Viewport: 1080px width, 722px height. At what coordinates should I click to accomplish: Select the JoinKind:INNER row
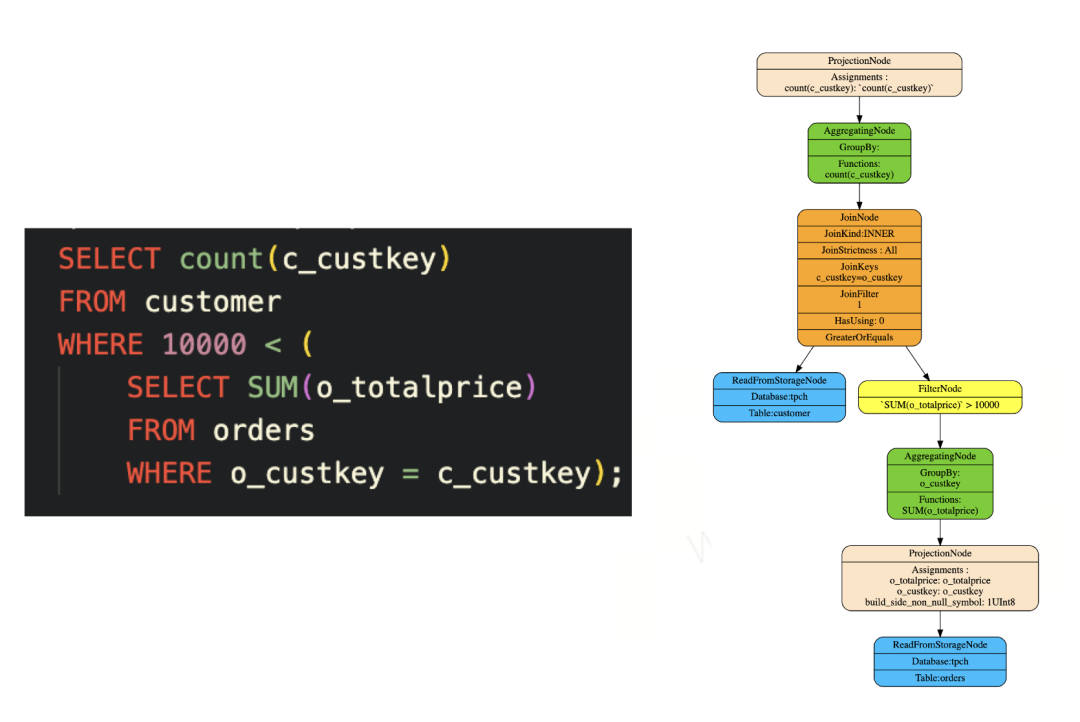coord(859,234)
